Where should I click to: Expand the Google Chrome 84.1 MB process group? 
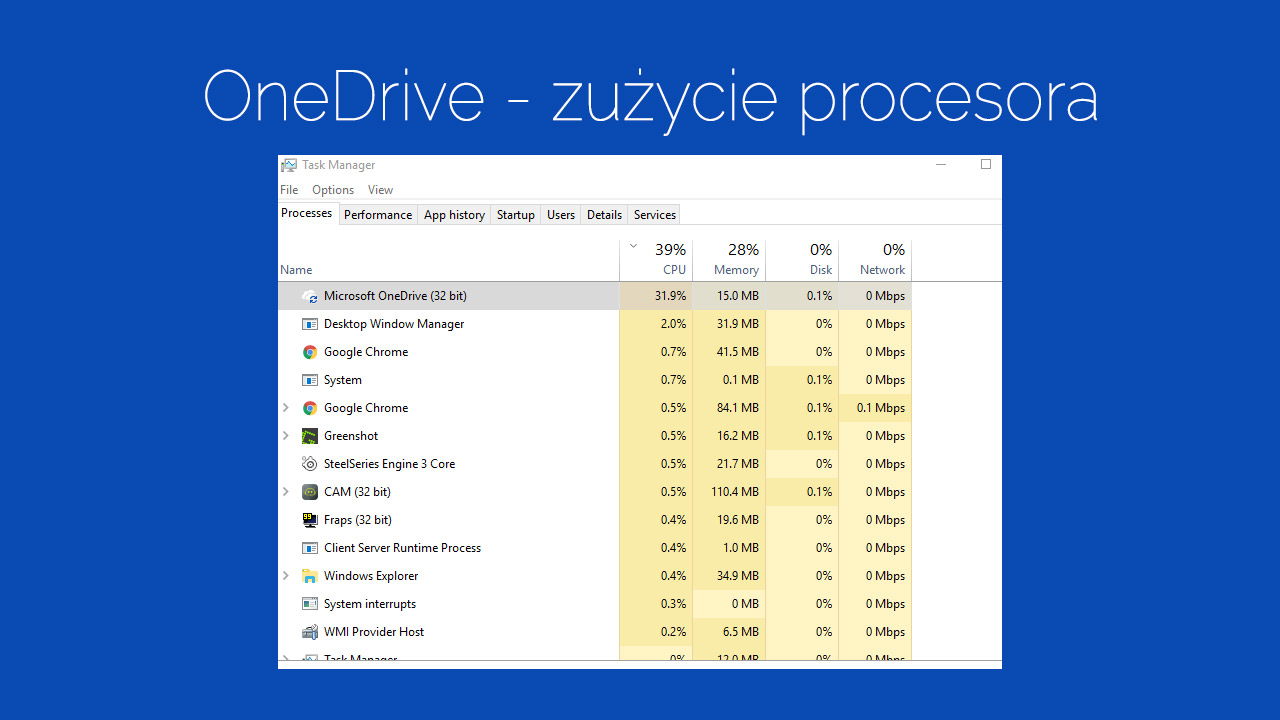pyautogui.click(x=286, y=408)
